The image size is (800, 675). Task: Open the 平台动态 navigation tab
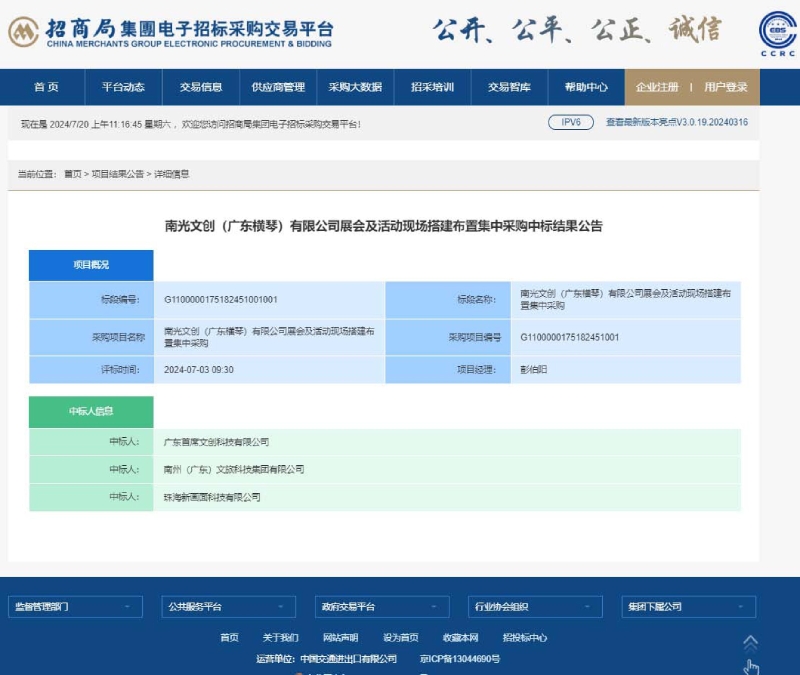click(x=123, y=87)
